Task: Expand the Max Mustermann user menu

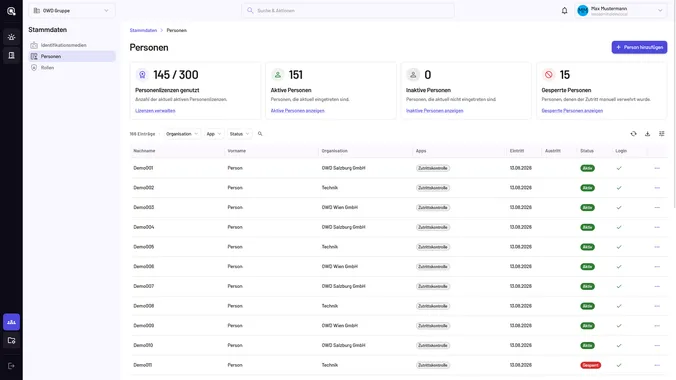Action: [620, 10]
